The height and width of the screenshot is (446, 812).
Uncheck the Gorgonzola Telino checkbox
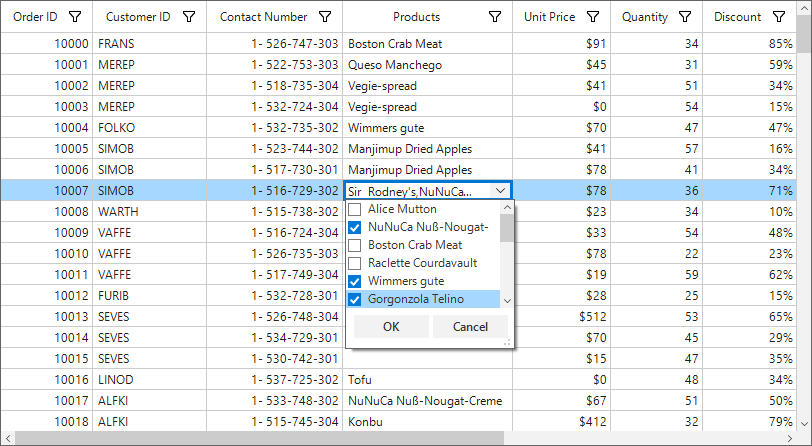click(x=355, y=299)
